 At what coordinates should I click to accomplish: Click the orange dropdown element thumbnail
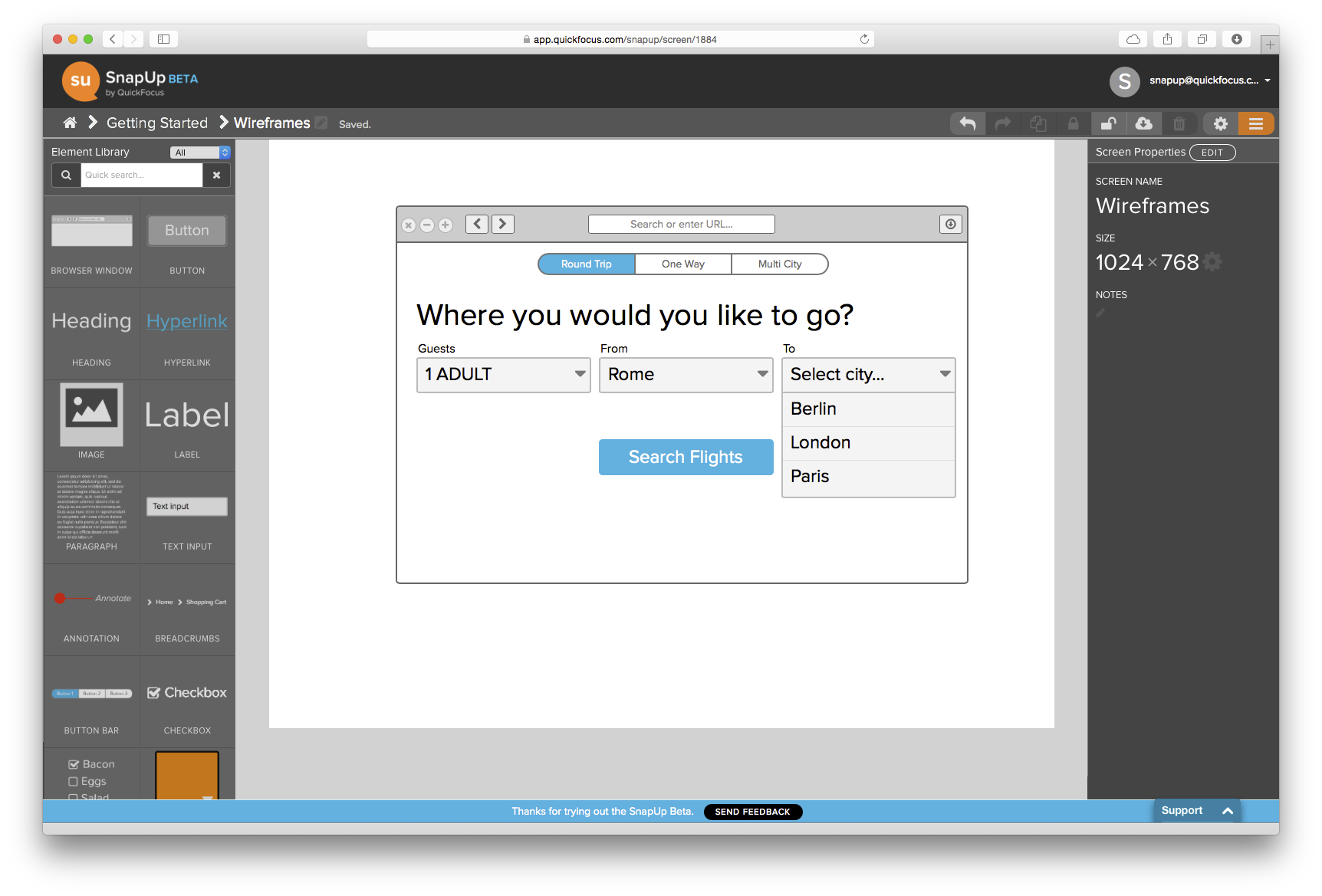[x=187, y=776]
